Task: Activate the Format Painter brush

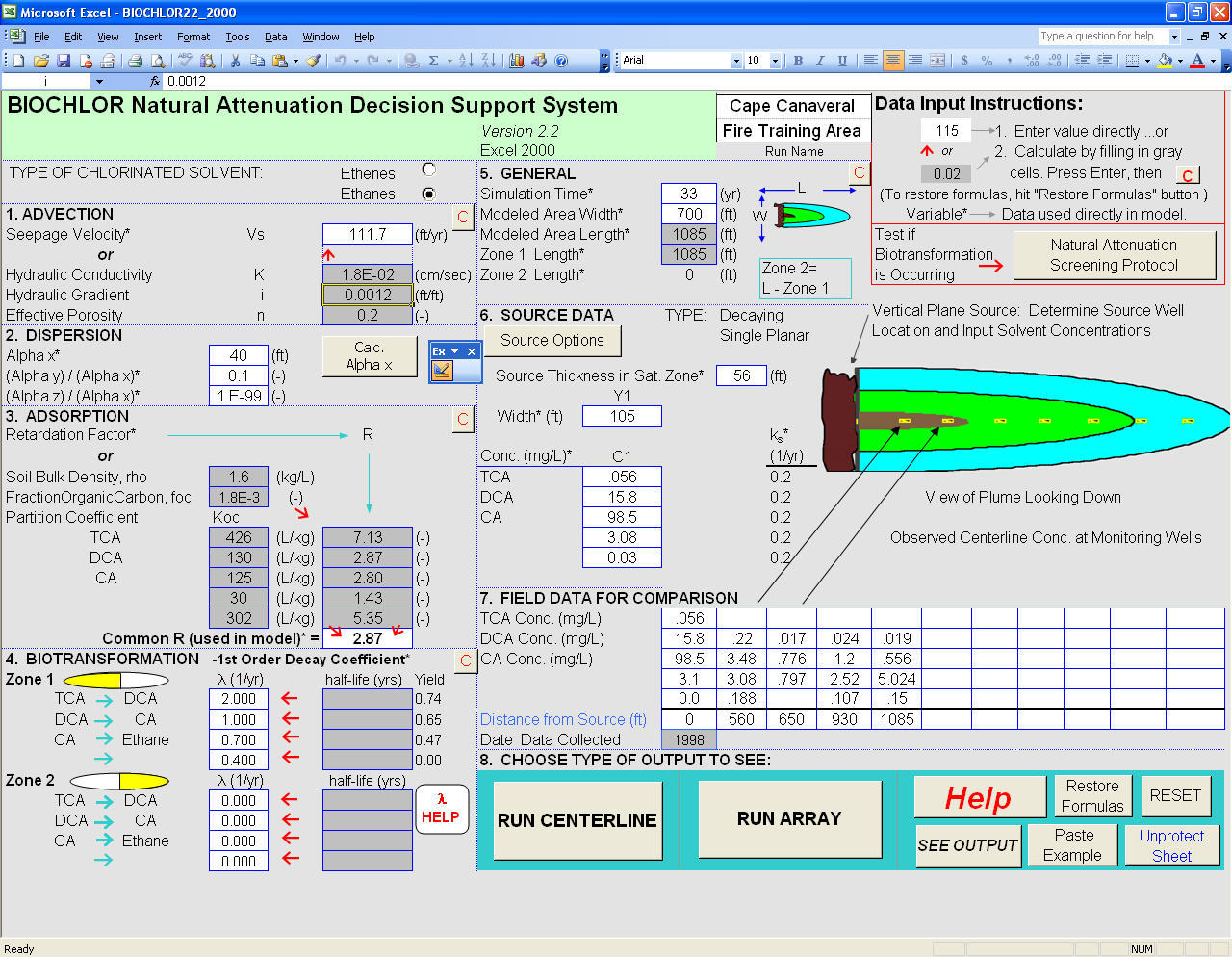Action: pos(314,61)
